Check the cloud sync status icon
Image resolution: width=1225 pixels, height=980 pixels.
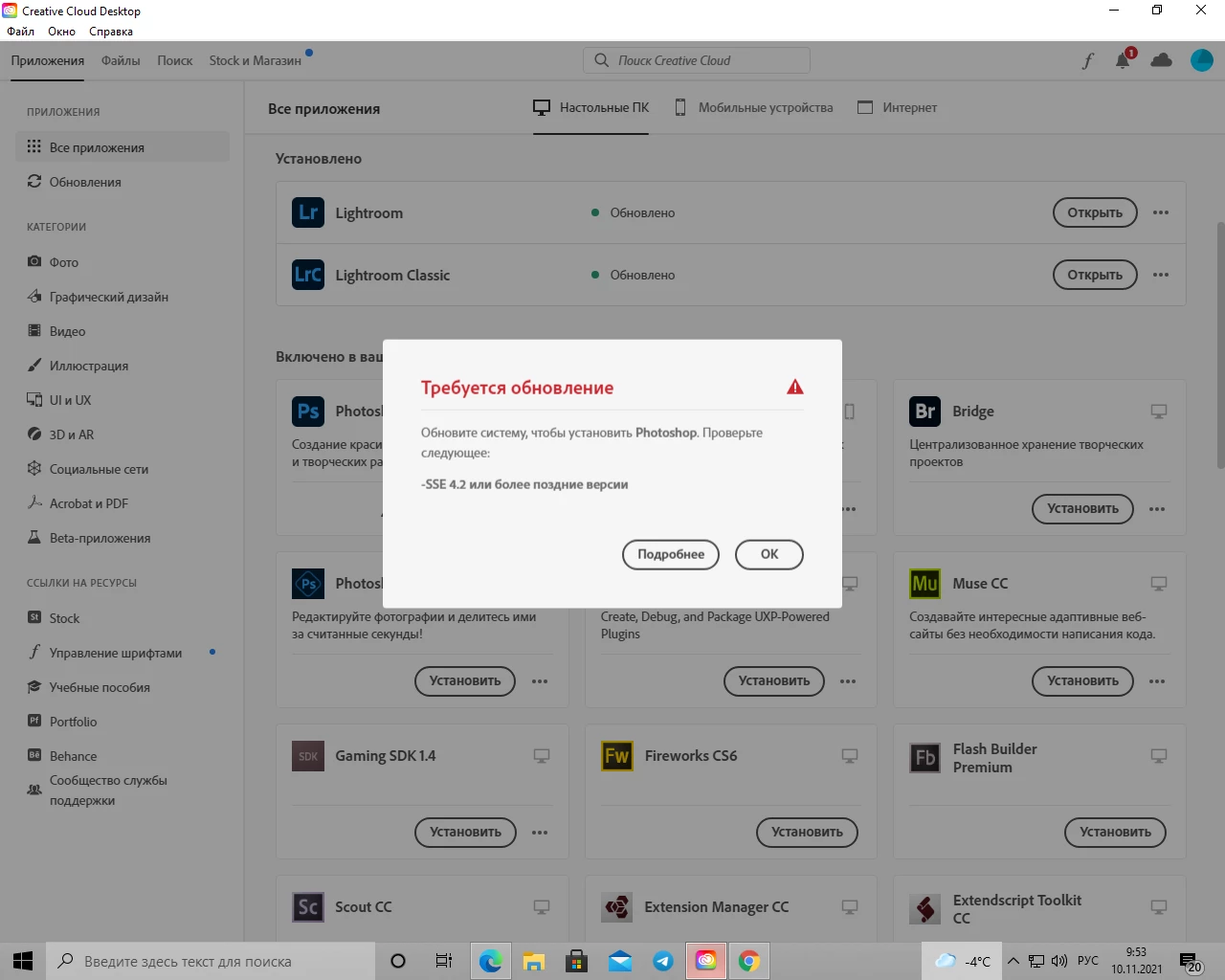[1162, 60]
